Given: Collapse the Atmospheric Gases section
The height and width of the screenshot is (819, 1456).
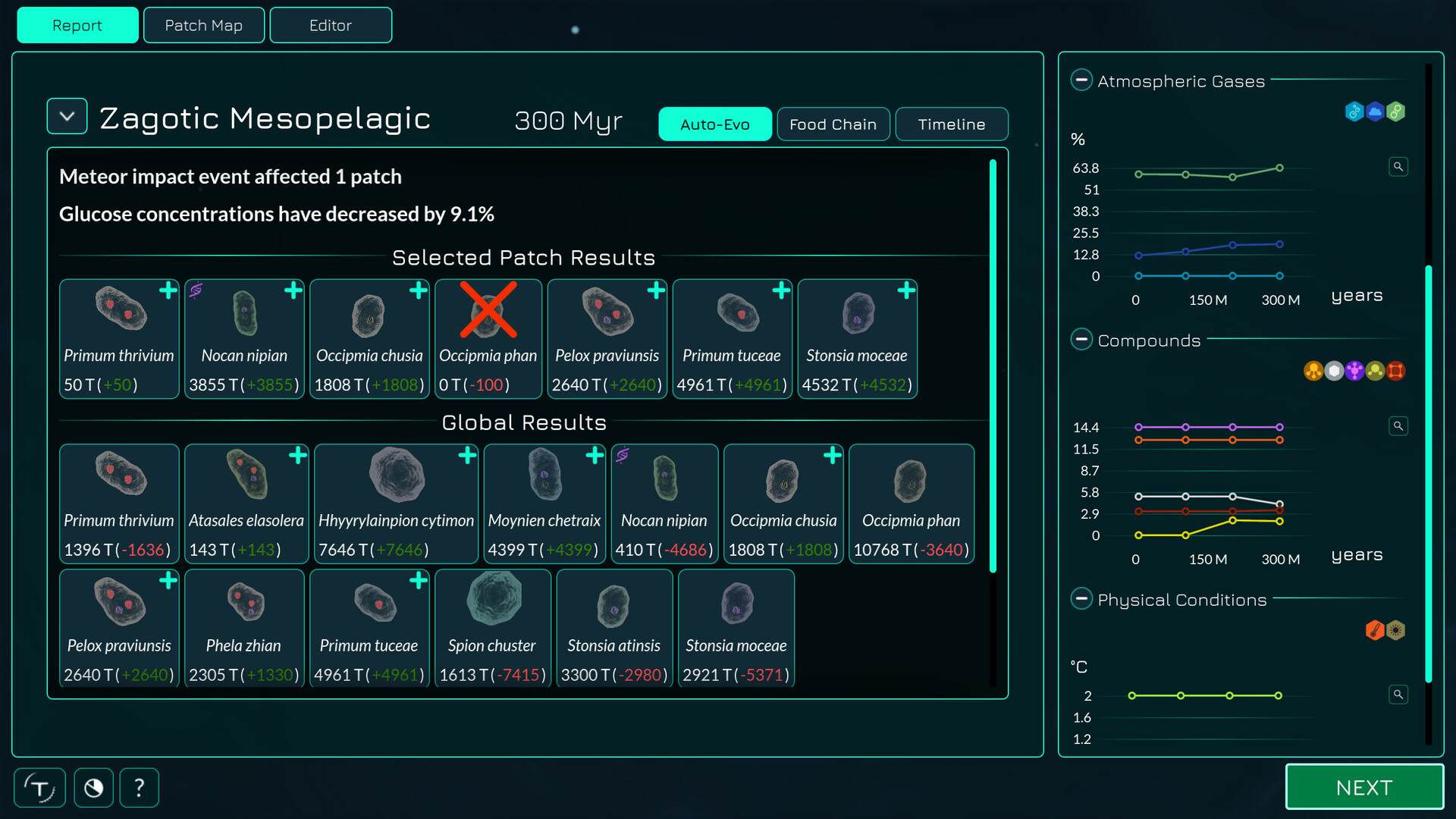Looking at the screenshot, I should click(x=1081, y=80).
